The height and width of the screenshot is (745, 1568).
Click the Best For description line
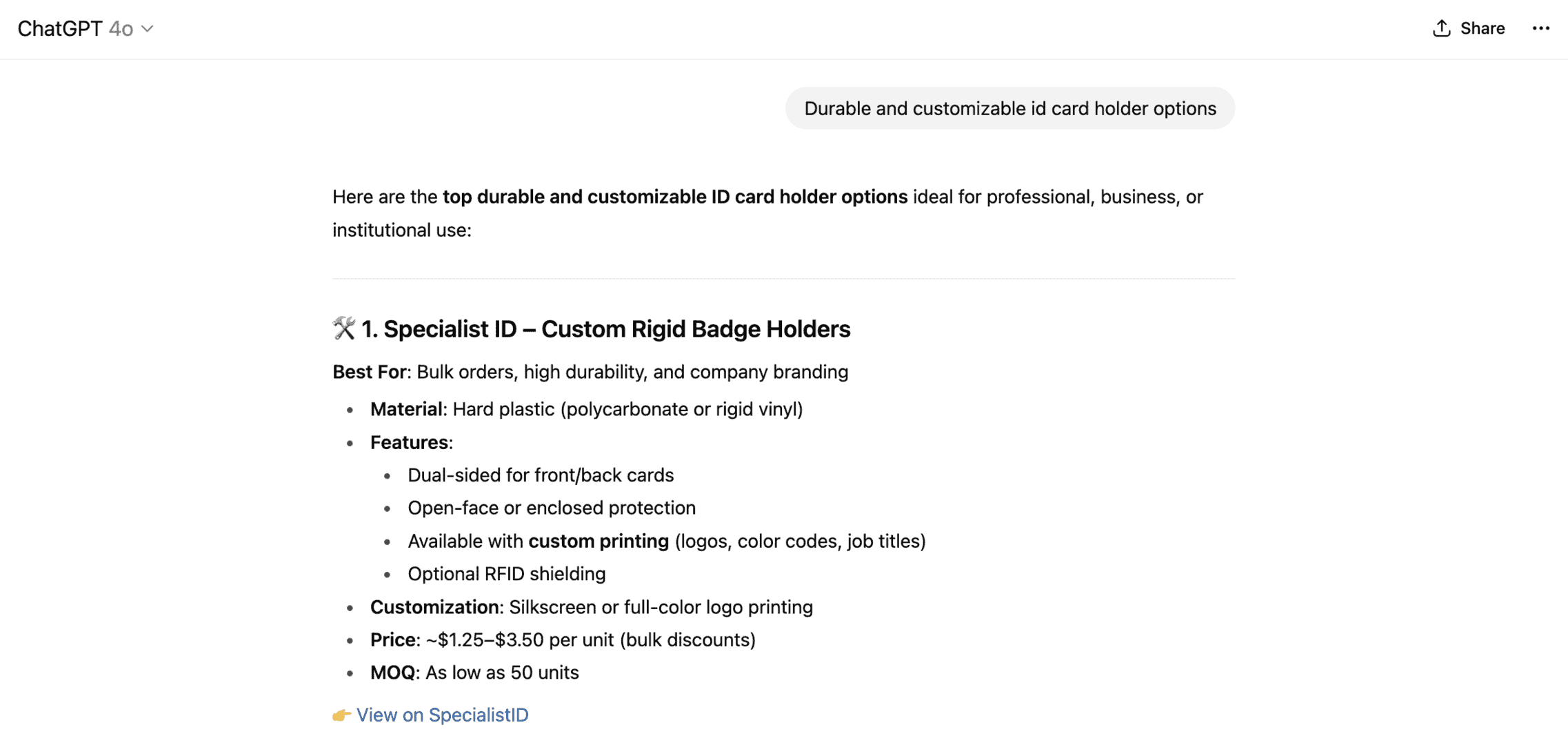(590, 372)
